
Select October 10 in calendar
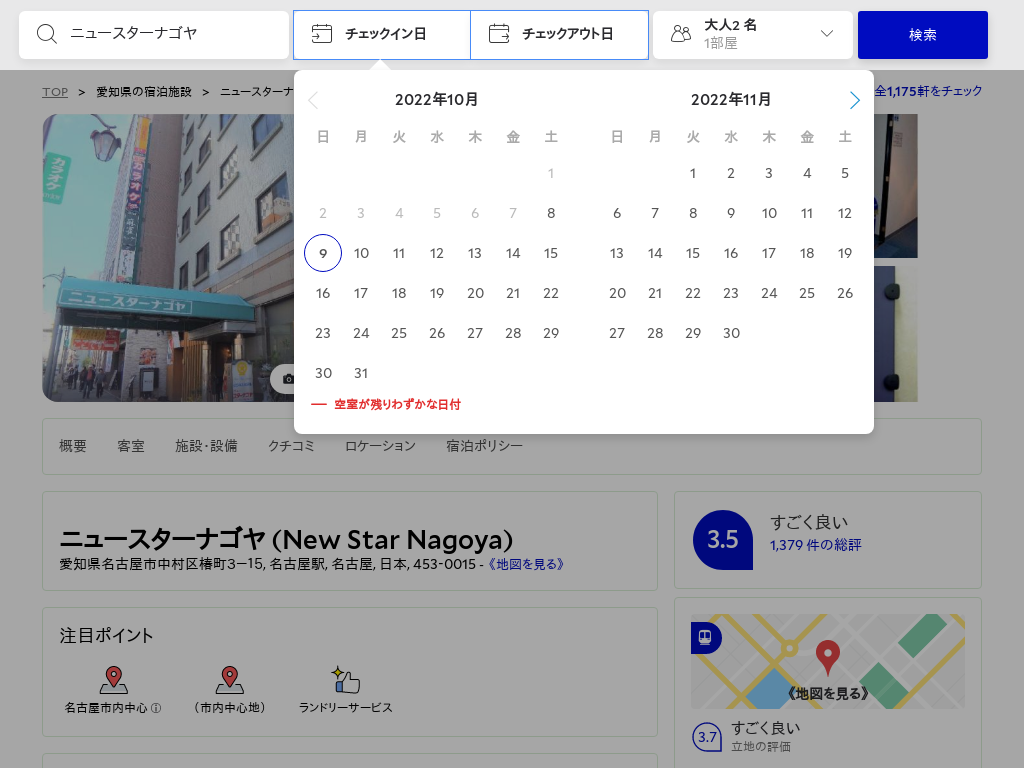(361, 253)
